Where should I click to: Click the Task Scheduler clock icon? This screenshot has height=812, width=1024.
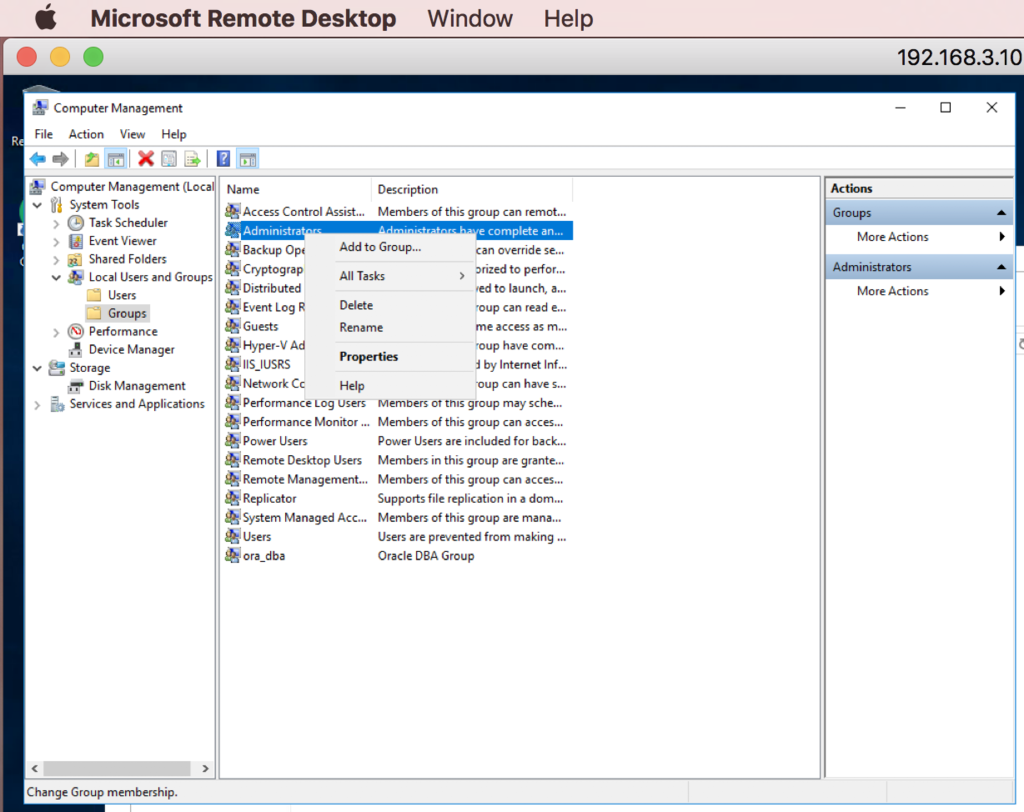point(76,223)
